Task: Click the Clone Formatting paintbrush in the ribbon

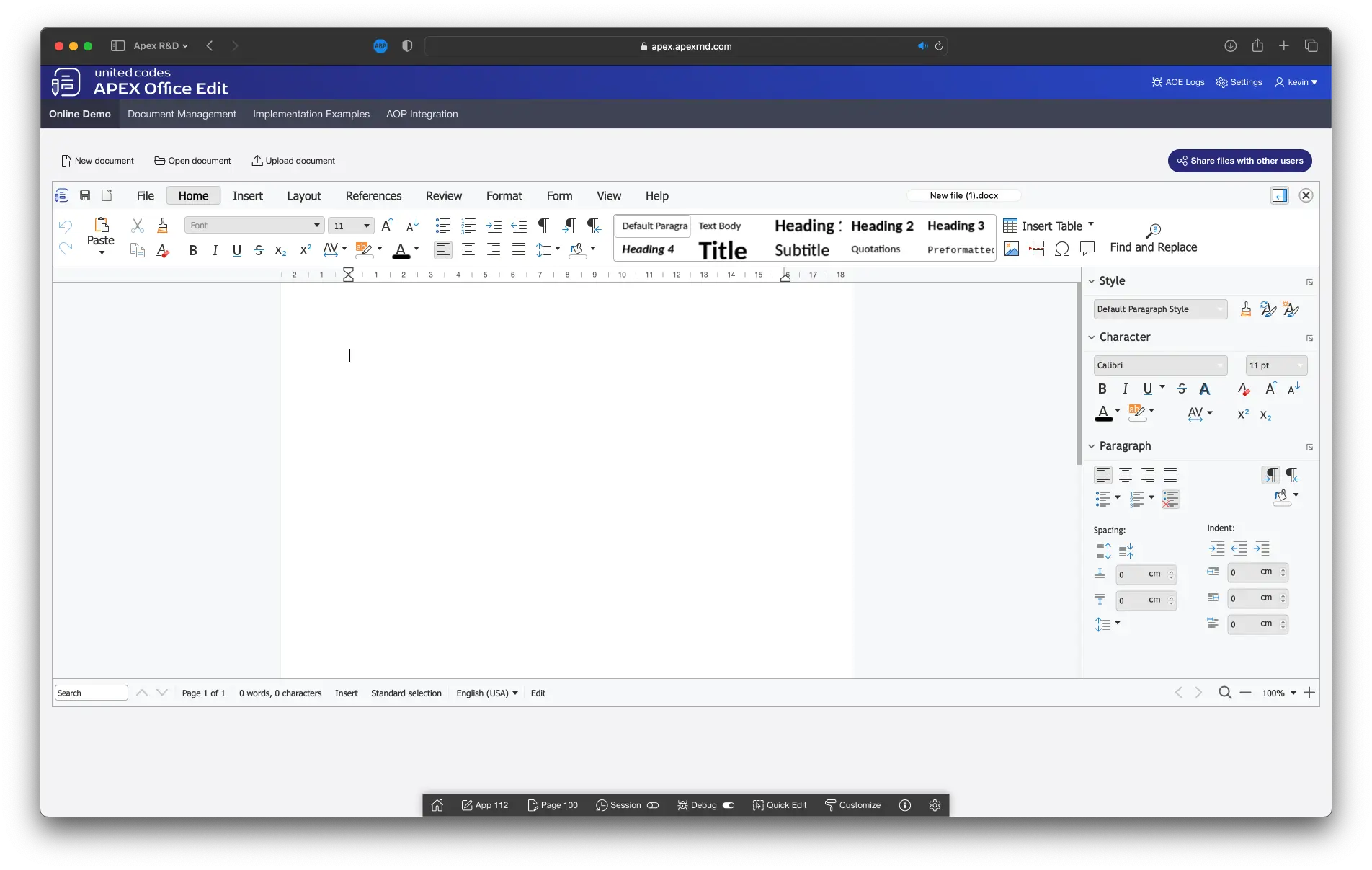Action: (163, 226)
